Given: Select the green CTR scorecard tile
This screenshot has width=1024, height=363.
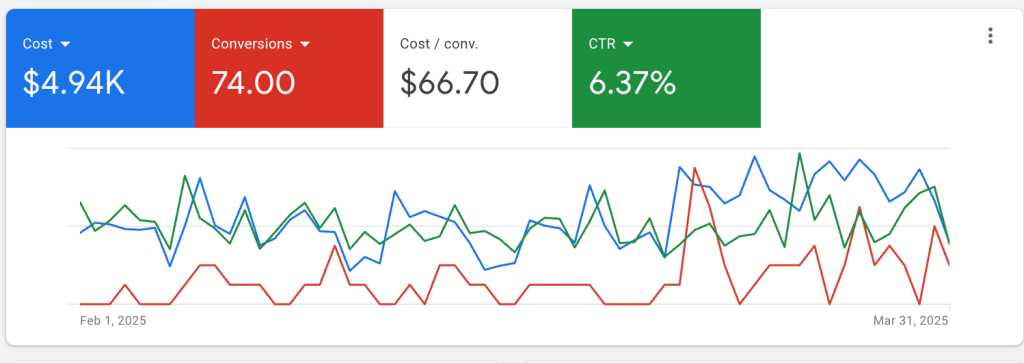Looking at the screenshot, I should [x=666, y=68].
